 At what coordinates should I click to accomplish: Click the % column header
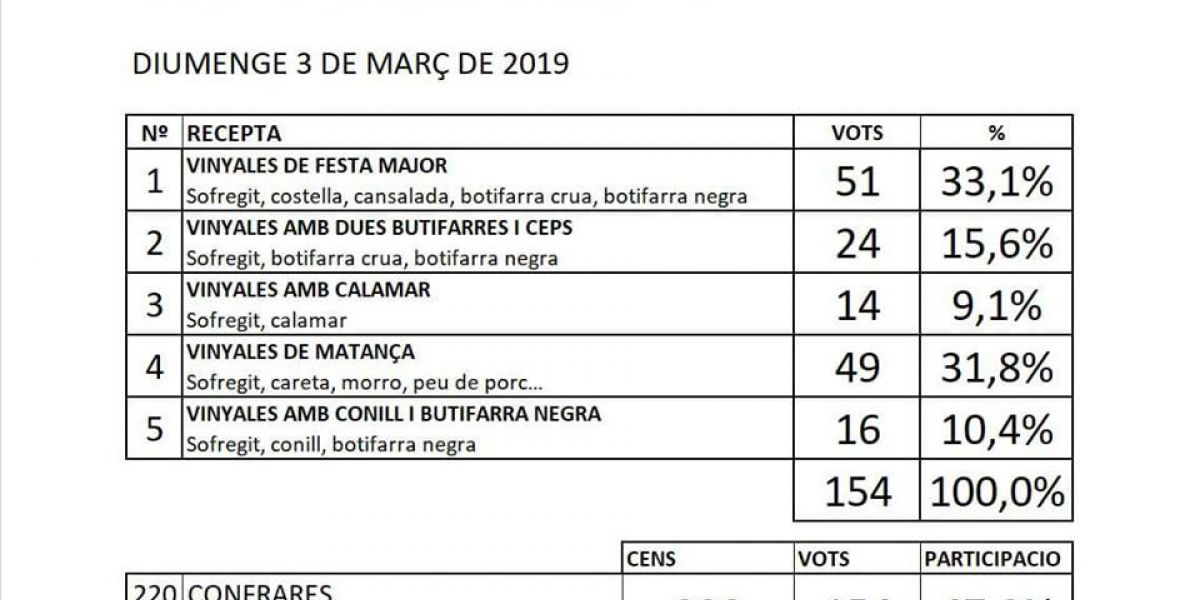pyautogui.click(x=996, y=133)
